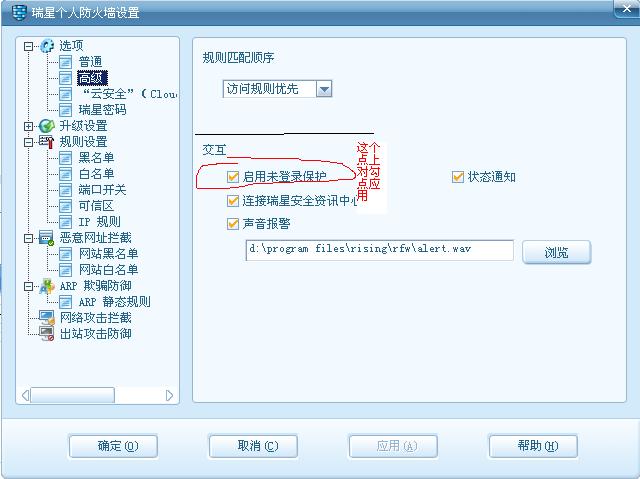Image resolution: width=640 pixels, height=479 pixels.
Task: Click the green globe icon for 升级设置
Action: tap(47, 126)
